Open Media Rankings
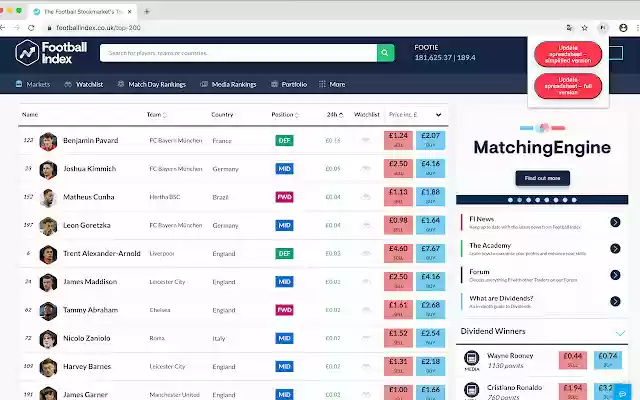Screen dimensions: 640x400 (228, 84)
